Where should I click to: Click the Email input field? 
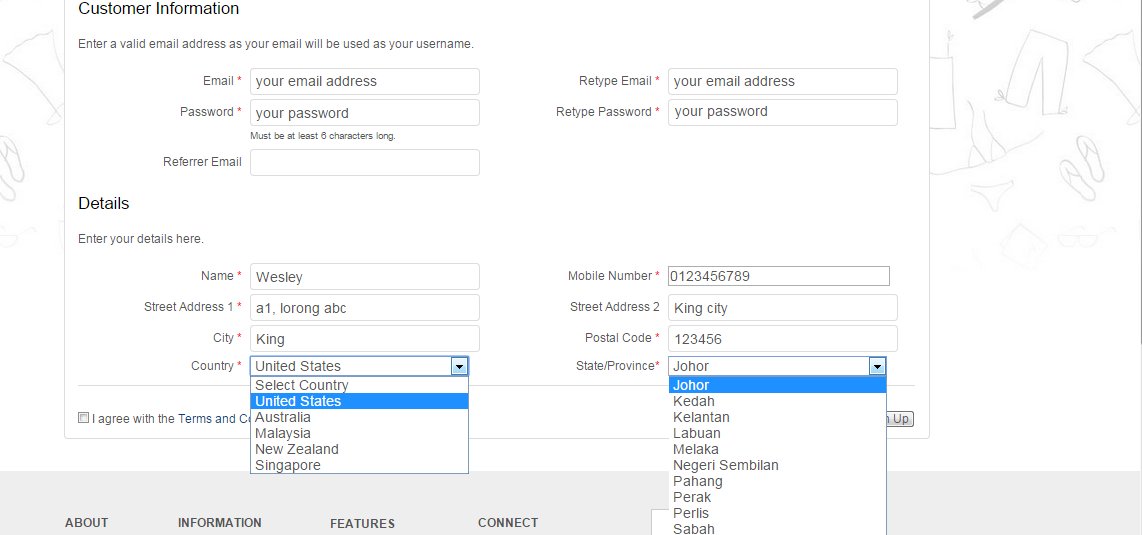tap(365, 81)
